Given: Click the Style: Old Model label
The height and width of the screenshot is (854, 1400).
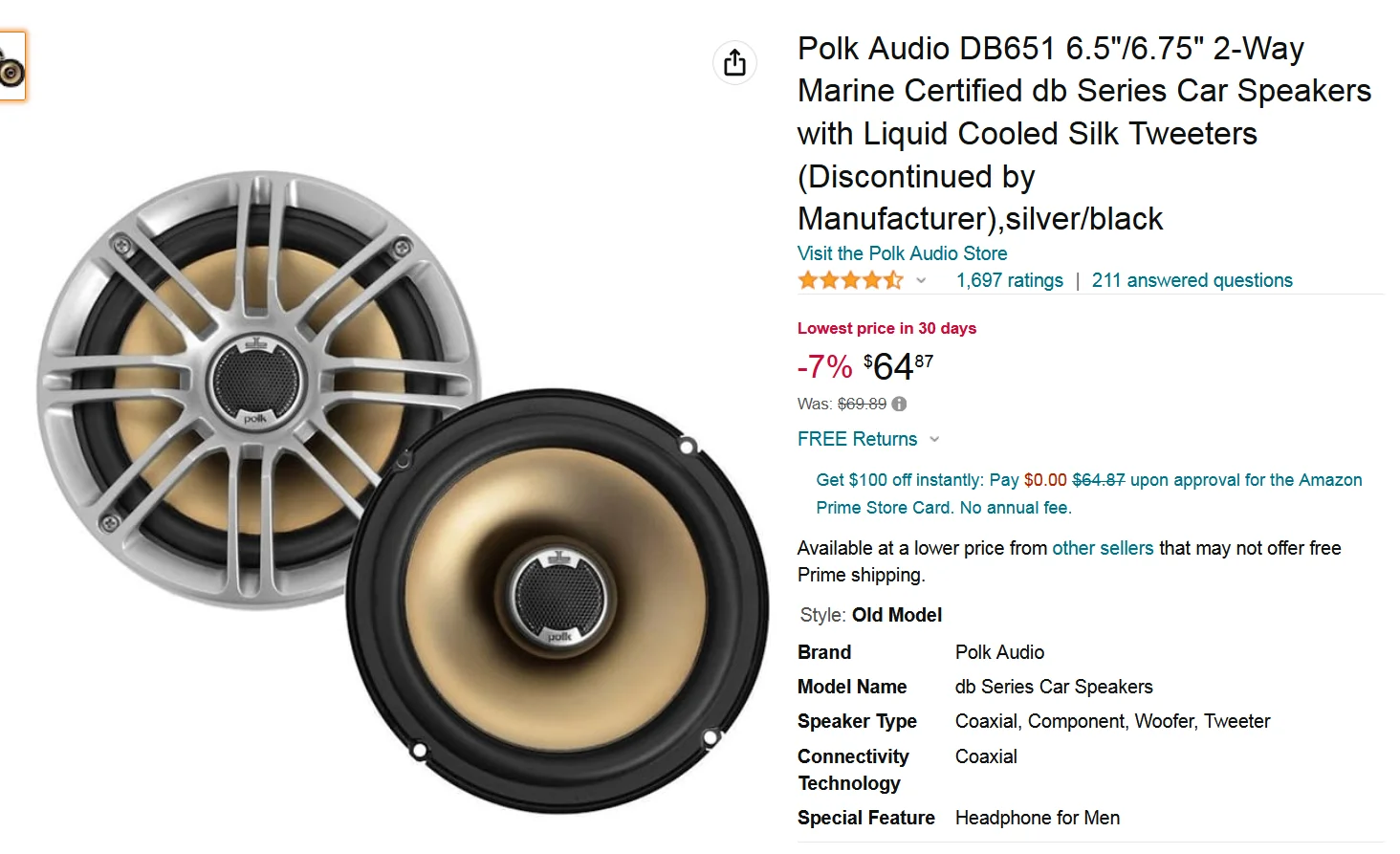Looking at the screenshot, I should click(870, 615).
